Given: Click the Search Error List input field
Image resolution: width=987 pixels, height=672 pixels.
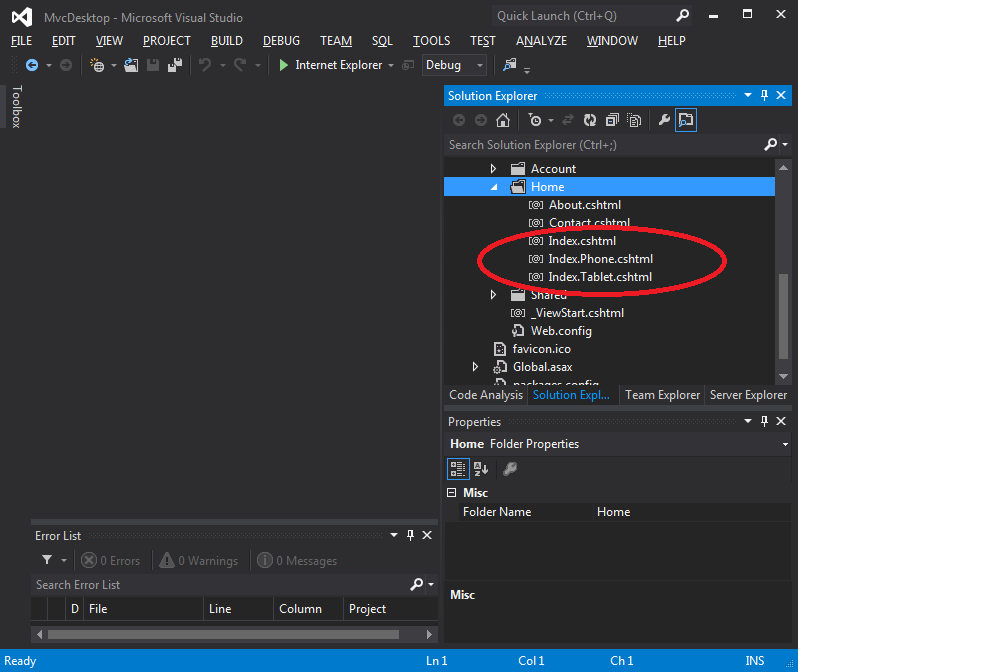Looking at the screenshot, I should tap(220, 585).
